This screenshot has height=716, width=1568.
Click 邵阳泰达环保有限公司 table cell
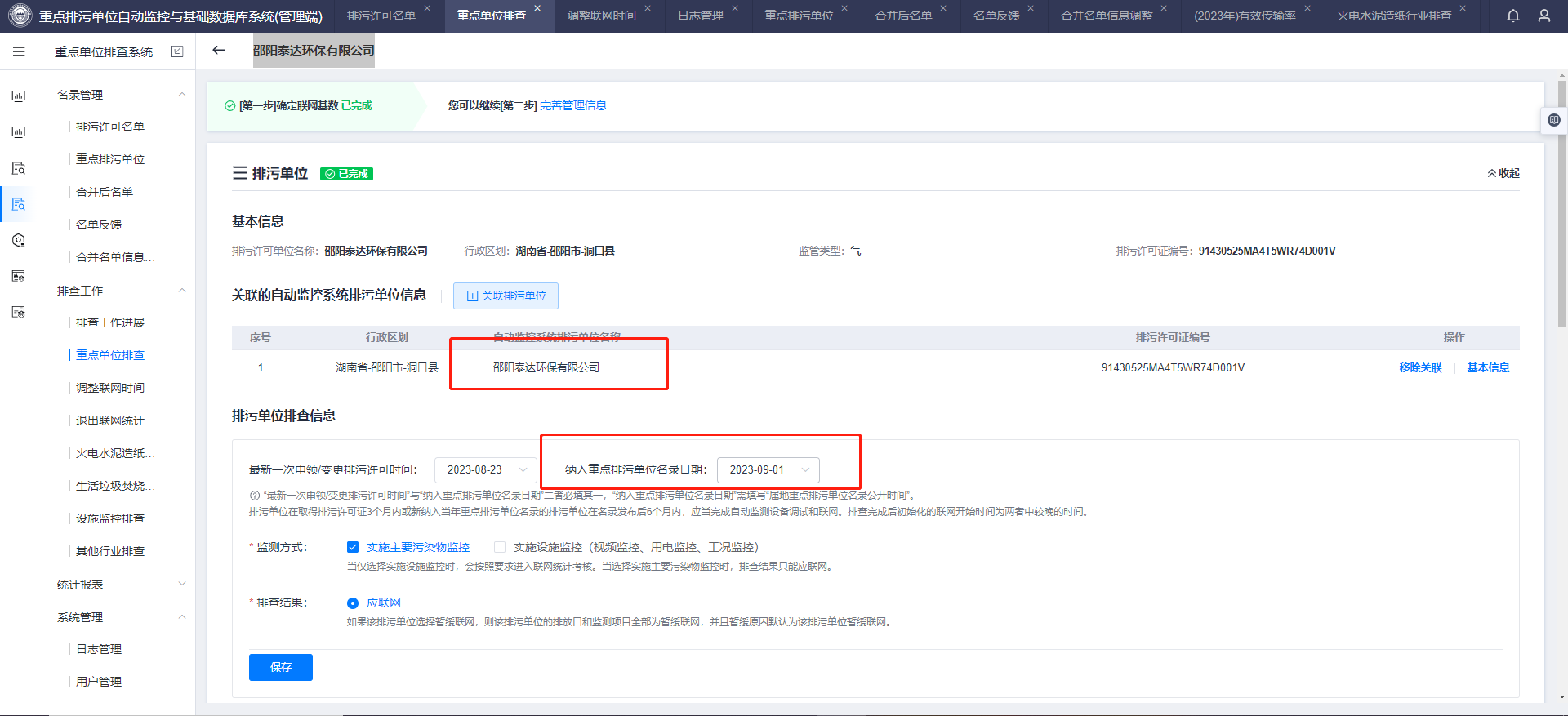click(546, 367)
